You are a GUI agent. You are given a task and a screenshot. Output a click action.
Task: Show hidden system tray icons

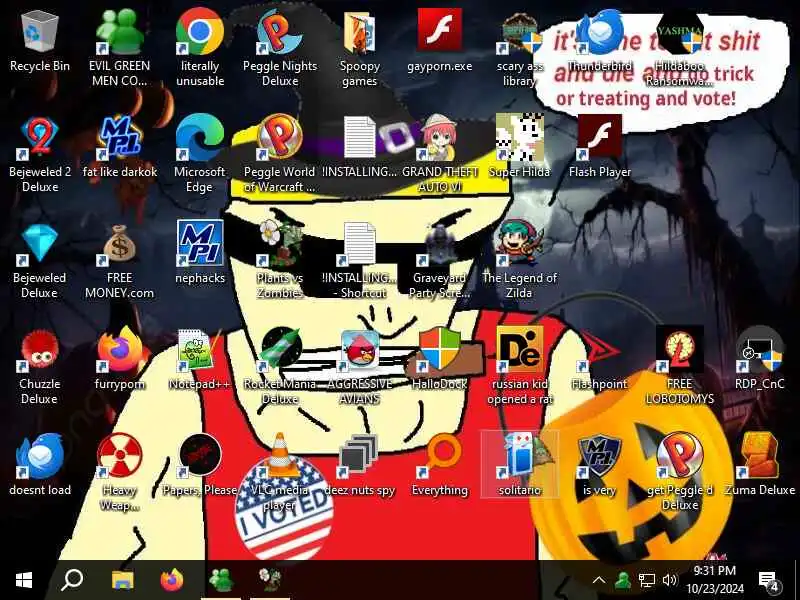[x=599, y=580]
